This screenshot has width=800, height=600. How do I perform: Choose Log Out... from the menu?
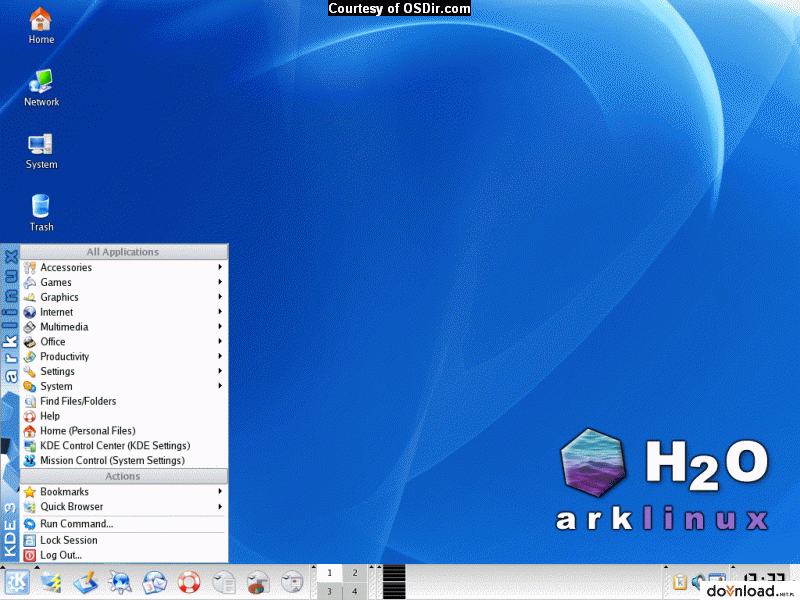click(x=123, y=555)
